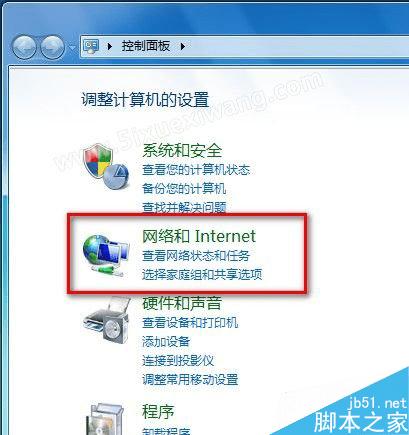
Task: Click the 查看网络状态和任务 link
Action: (x=196, y=256)
